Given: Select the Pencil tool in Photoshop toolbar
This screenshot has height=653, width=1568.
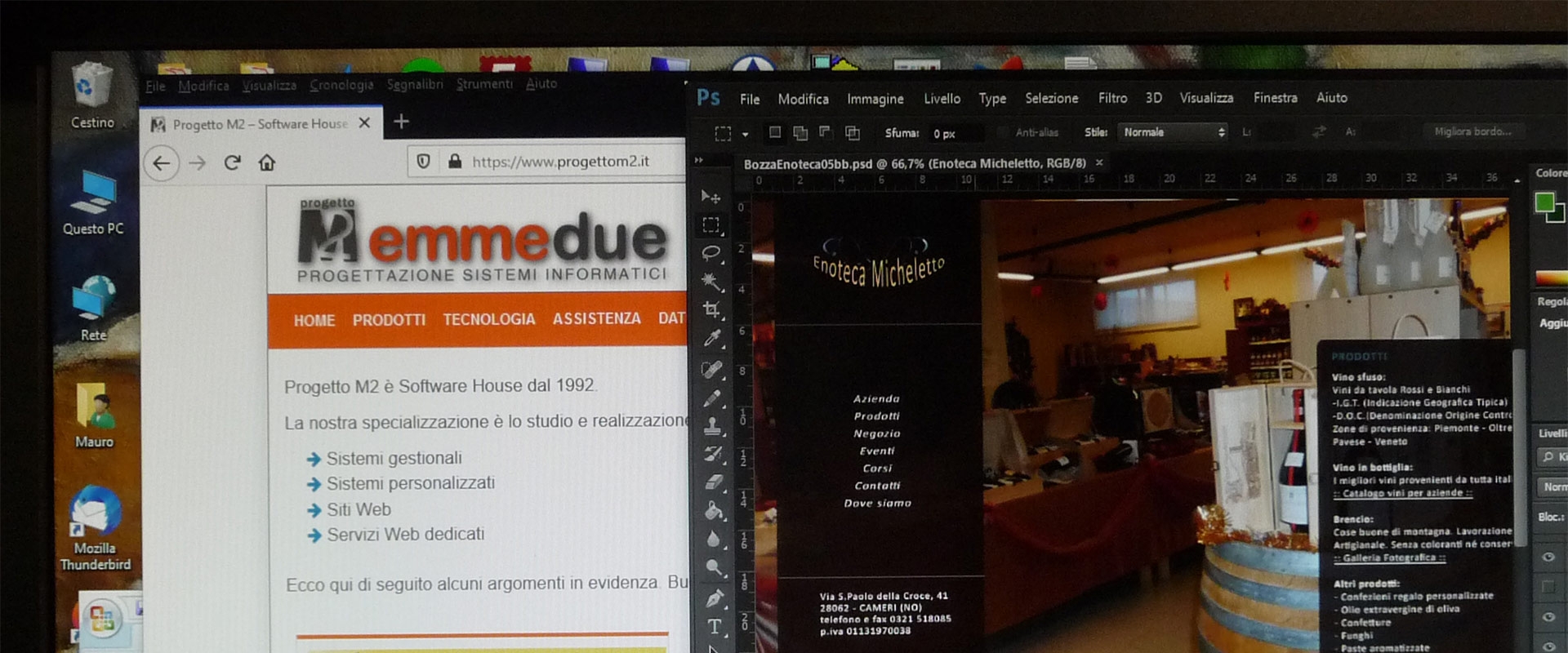Looking at the screenshot, I should 712,398.
